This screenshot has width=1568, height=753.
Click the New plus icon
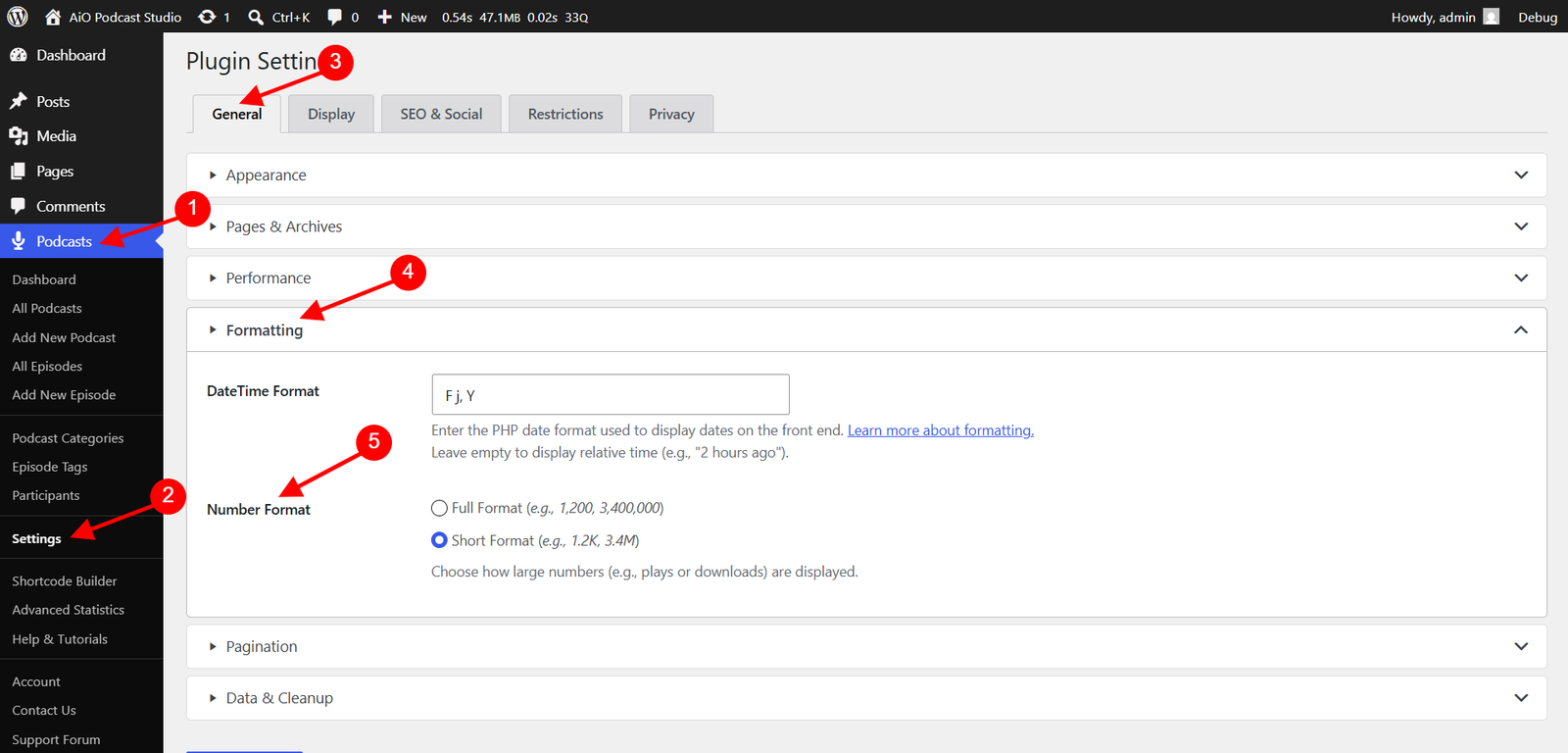click(x=385, y=17)
